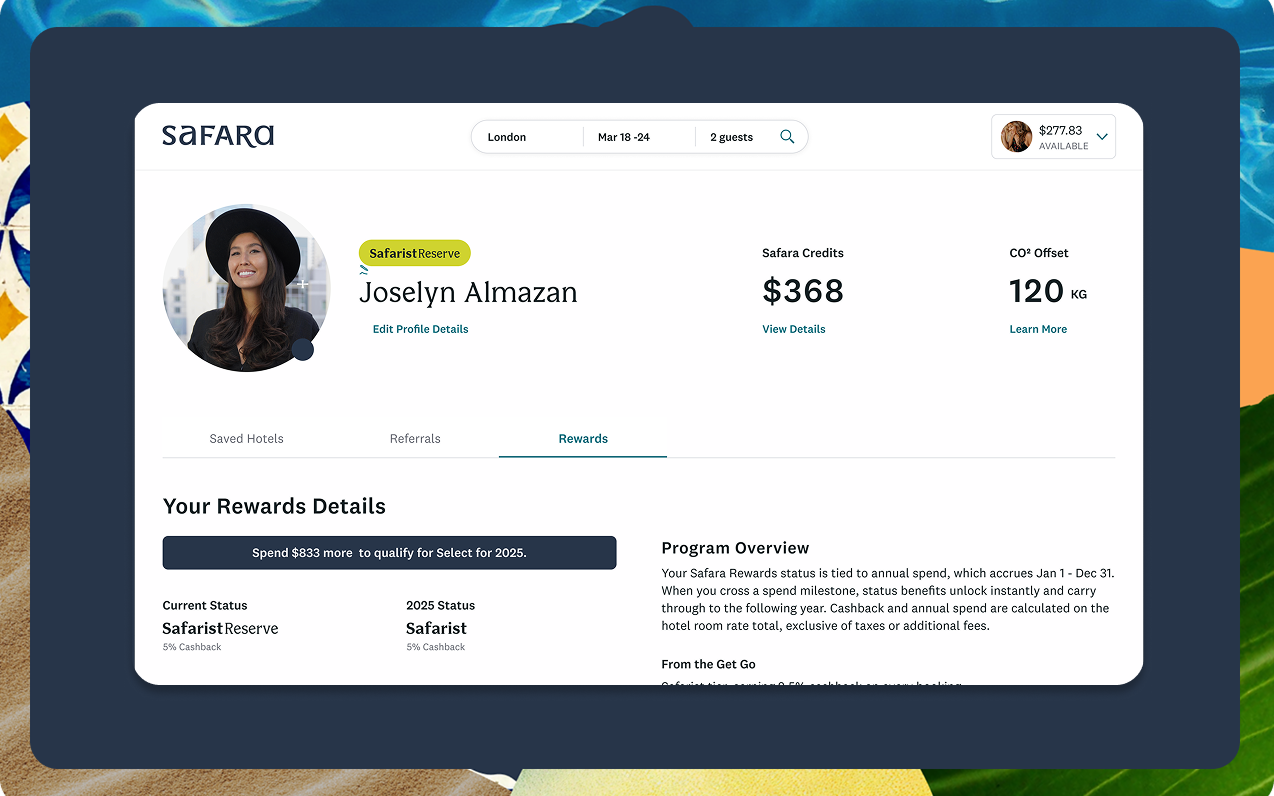Viewport: 1274px width, 796px height.
Task: Open View Details under Safara Credits
Action: pos(794,329)
